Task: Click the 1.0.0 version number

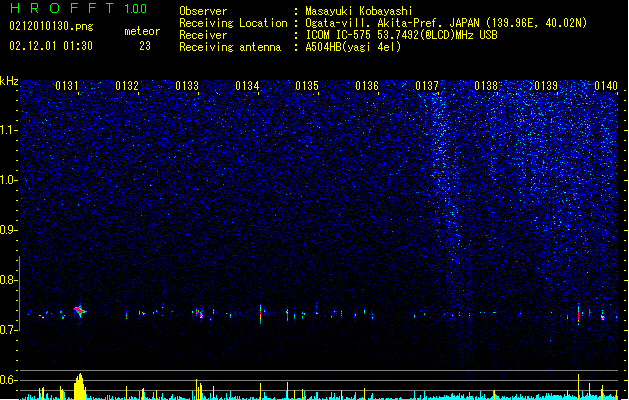Action: click(135, 8)
